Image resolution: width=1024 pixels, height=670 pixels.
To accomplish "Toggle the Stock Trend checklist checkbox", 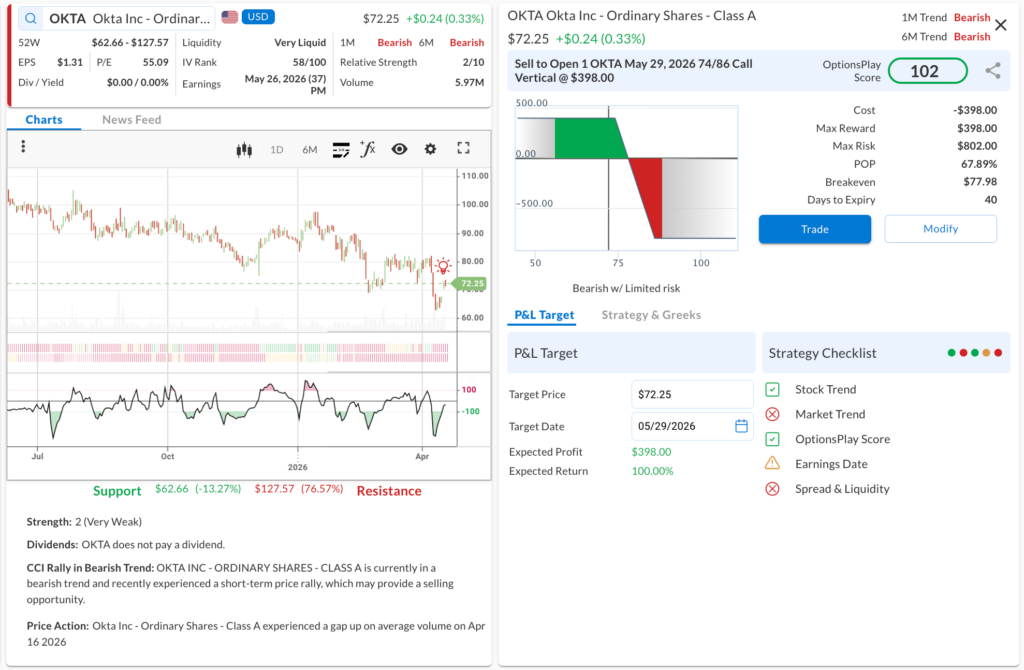I will click(772, 390).
